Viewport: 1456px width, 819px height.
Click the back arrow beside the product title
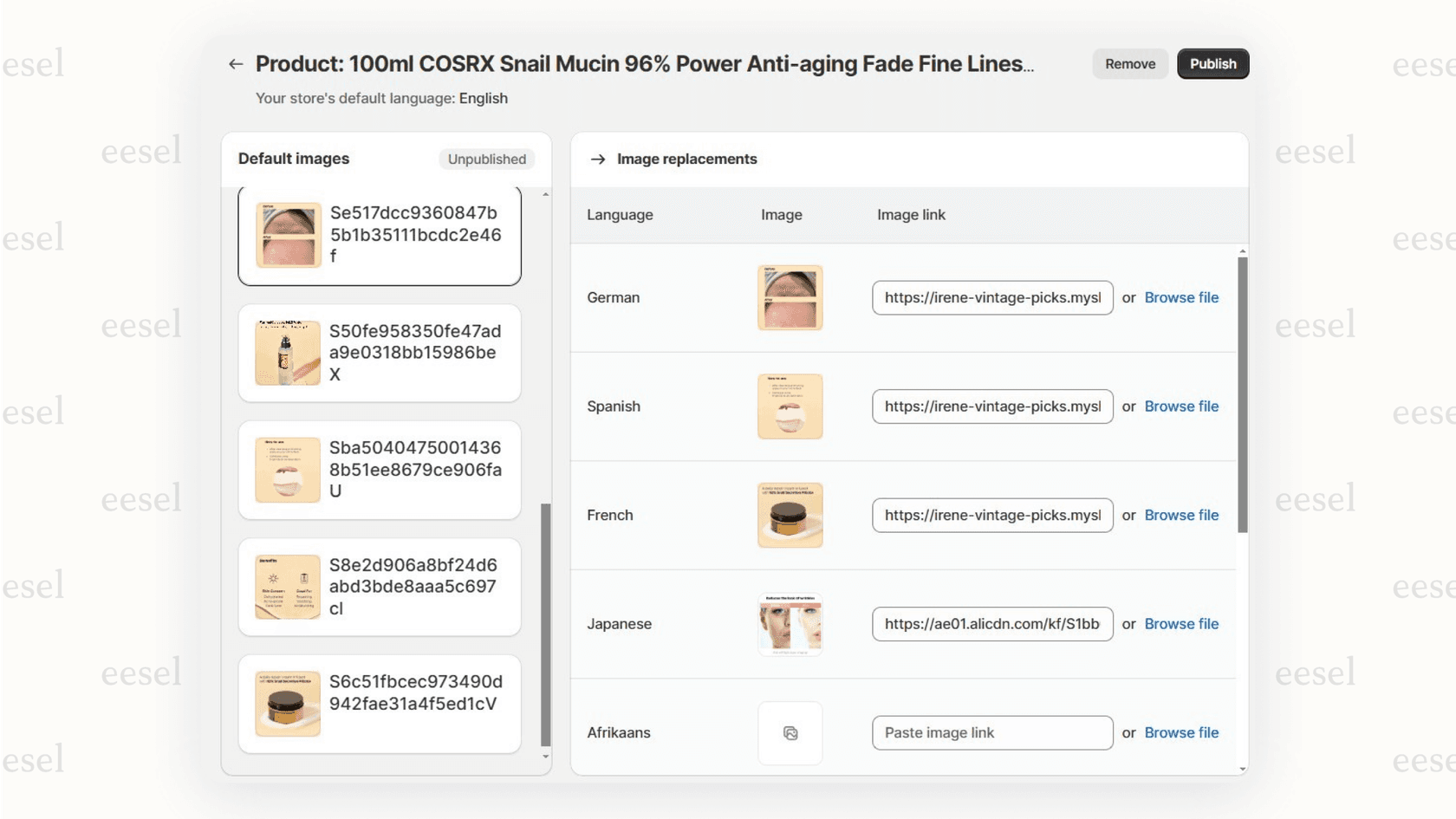(x=236, y=63)
